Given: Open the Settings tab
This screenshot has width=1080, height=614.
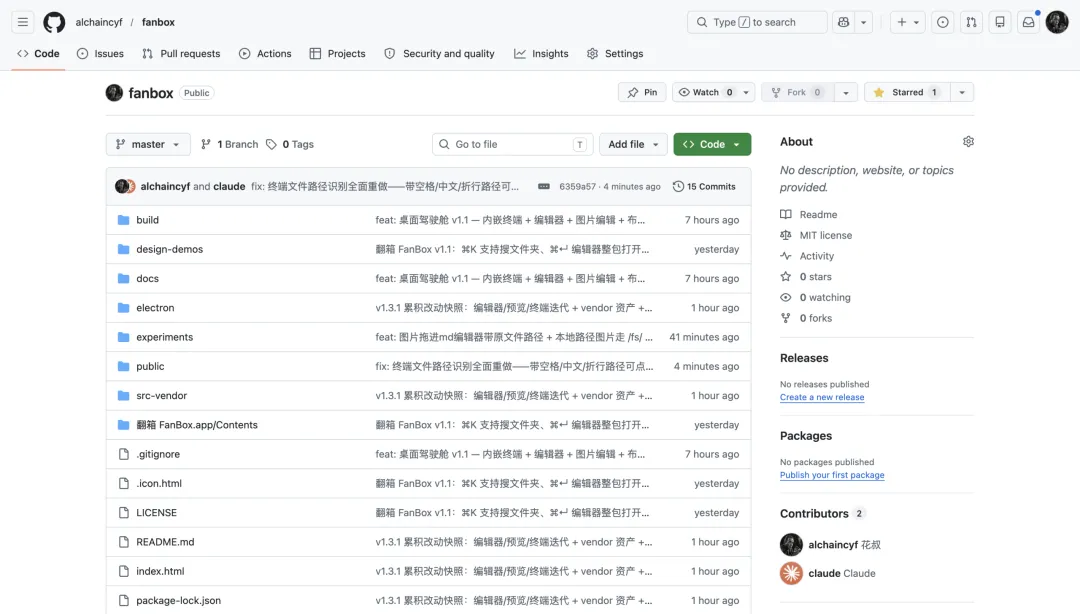Looking at the screenshot, I should (x=615, y=54).
